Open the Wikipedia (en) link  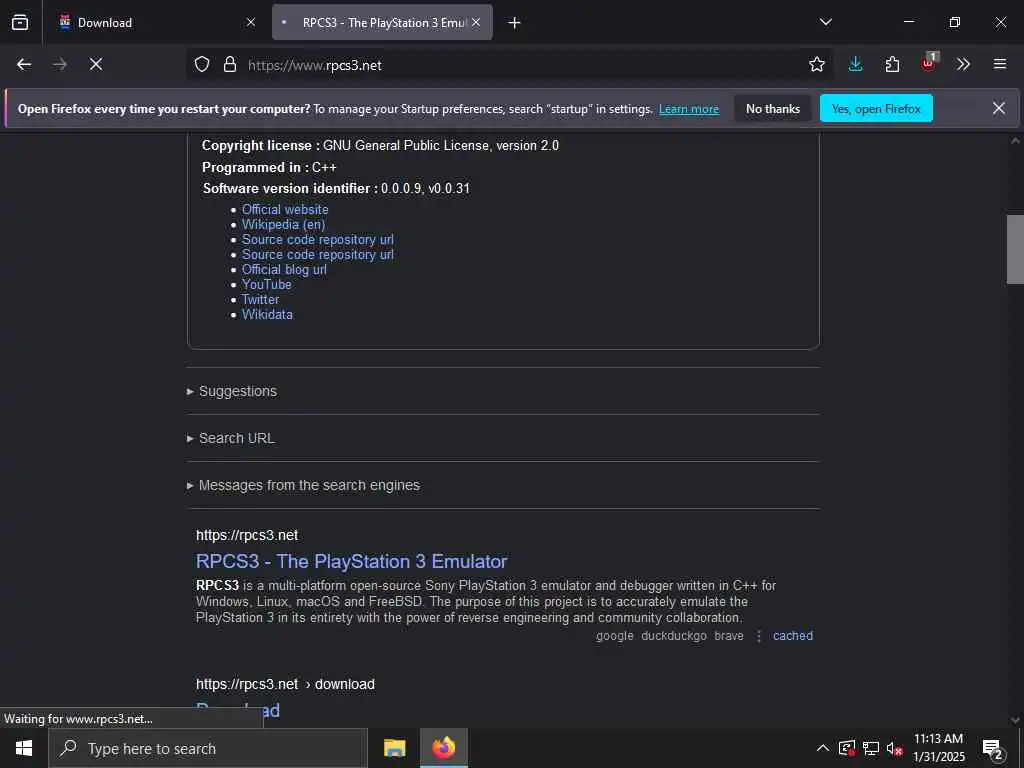click(283, 225)
